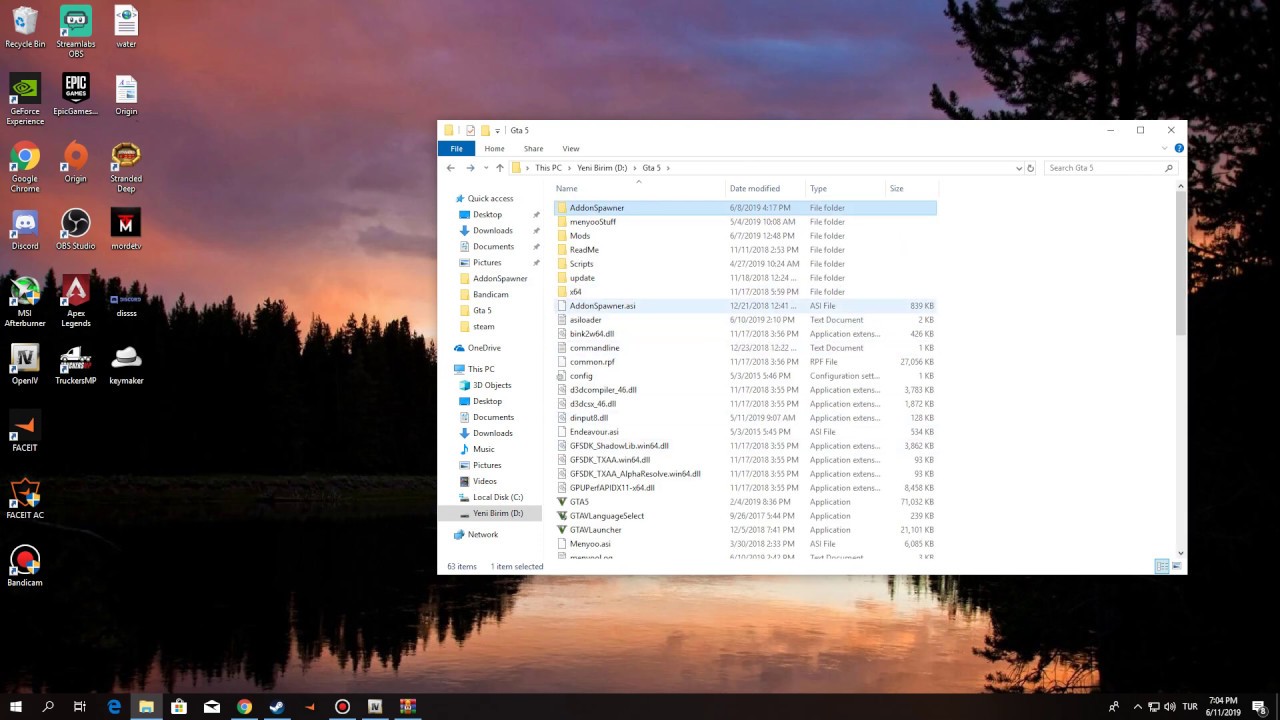Sort files by the Name column header
The width and height of the screenshot is (1280, 720).
click(639, 188)
